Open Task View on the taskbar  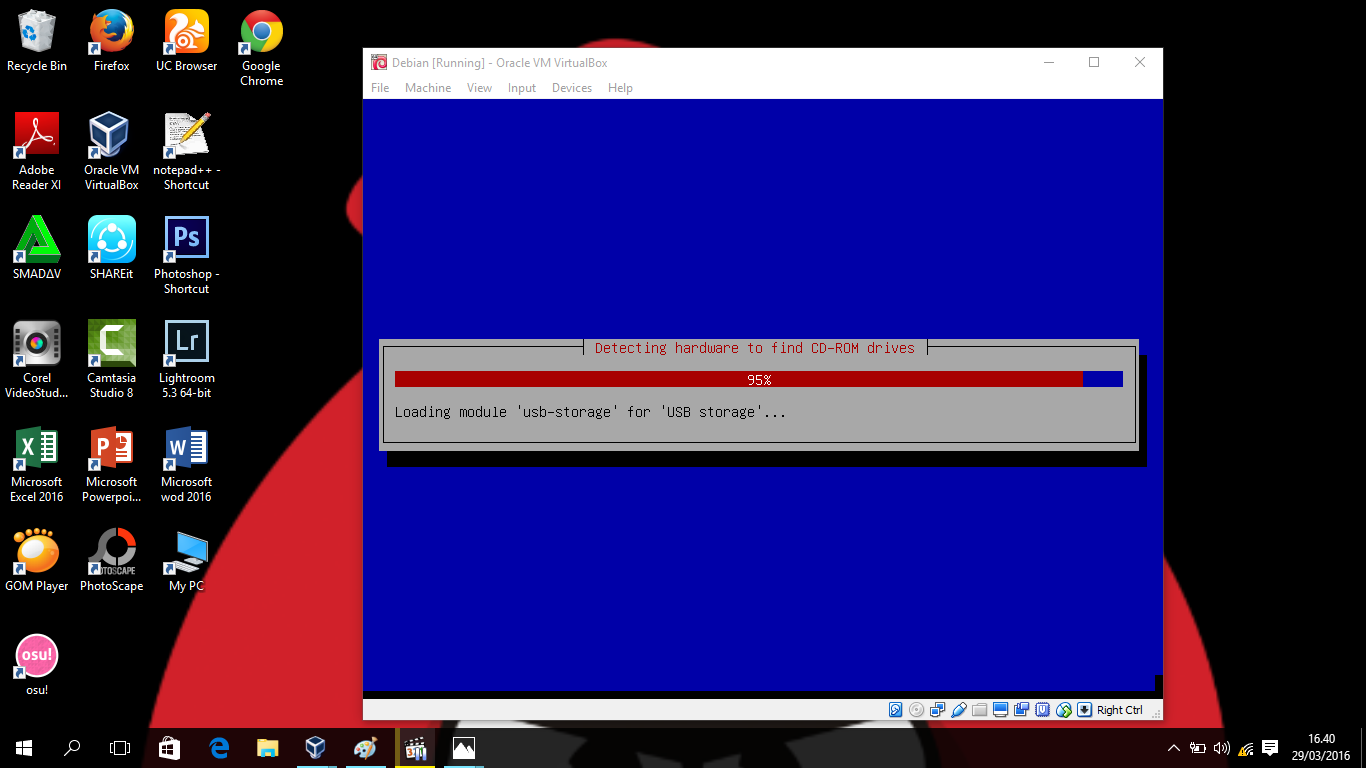pos(120,748)
